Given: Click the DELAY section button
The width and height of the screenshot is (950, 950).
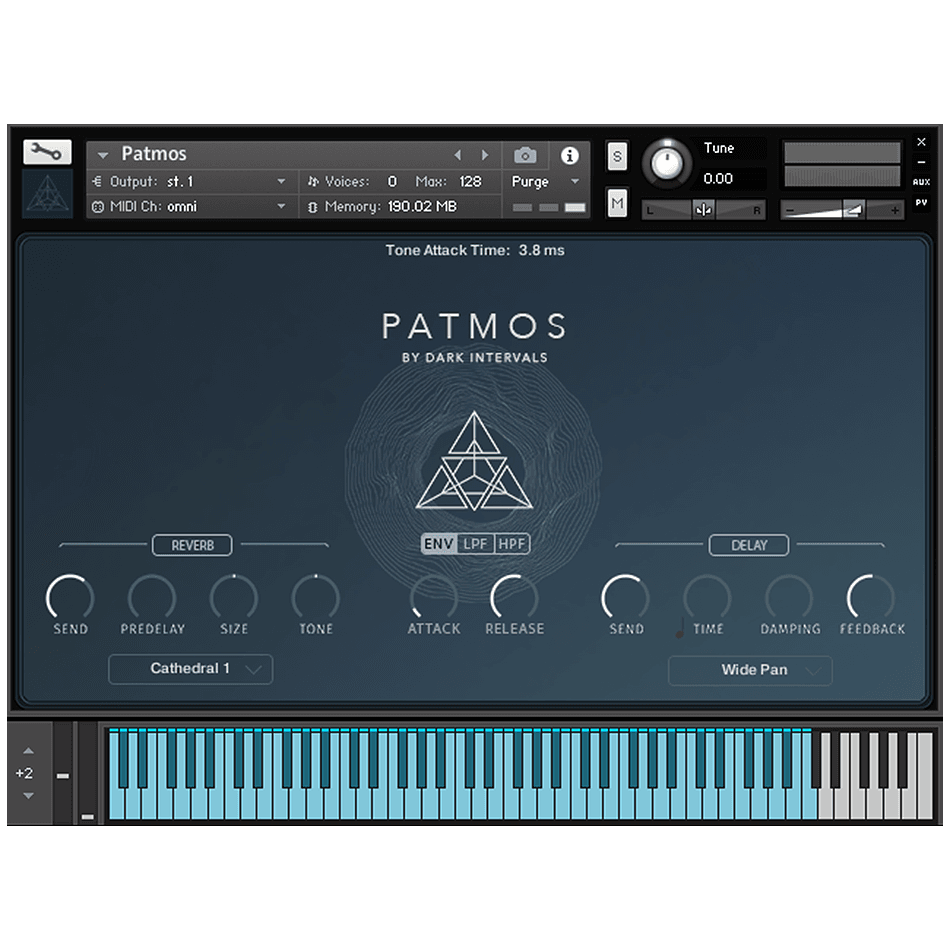Looking at the screenshot, I should (x=749, y=545).
